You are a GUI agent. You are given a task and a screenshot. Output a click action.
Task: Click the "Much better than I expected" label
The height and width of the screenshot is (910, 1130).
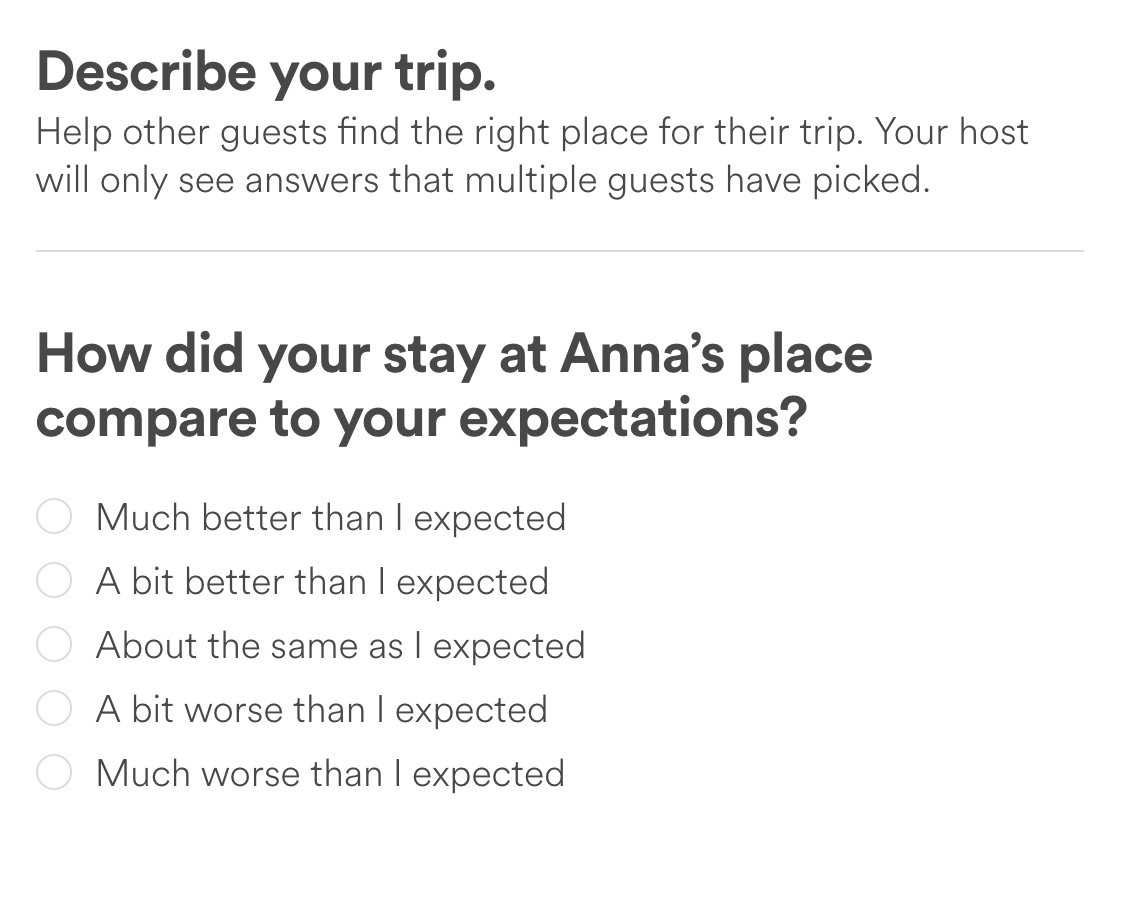330,517
